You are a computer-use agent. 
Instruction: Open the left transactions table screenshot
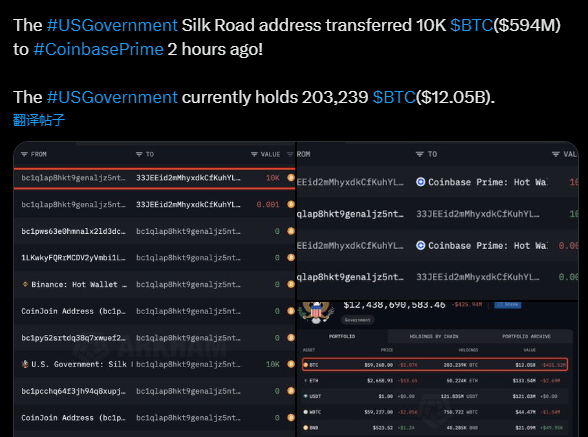[x=154, y=289]
